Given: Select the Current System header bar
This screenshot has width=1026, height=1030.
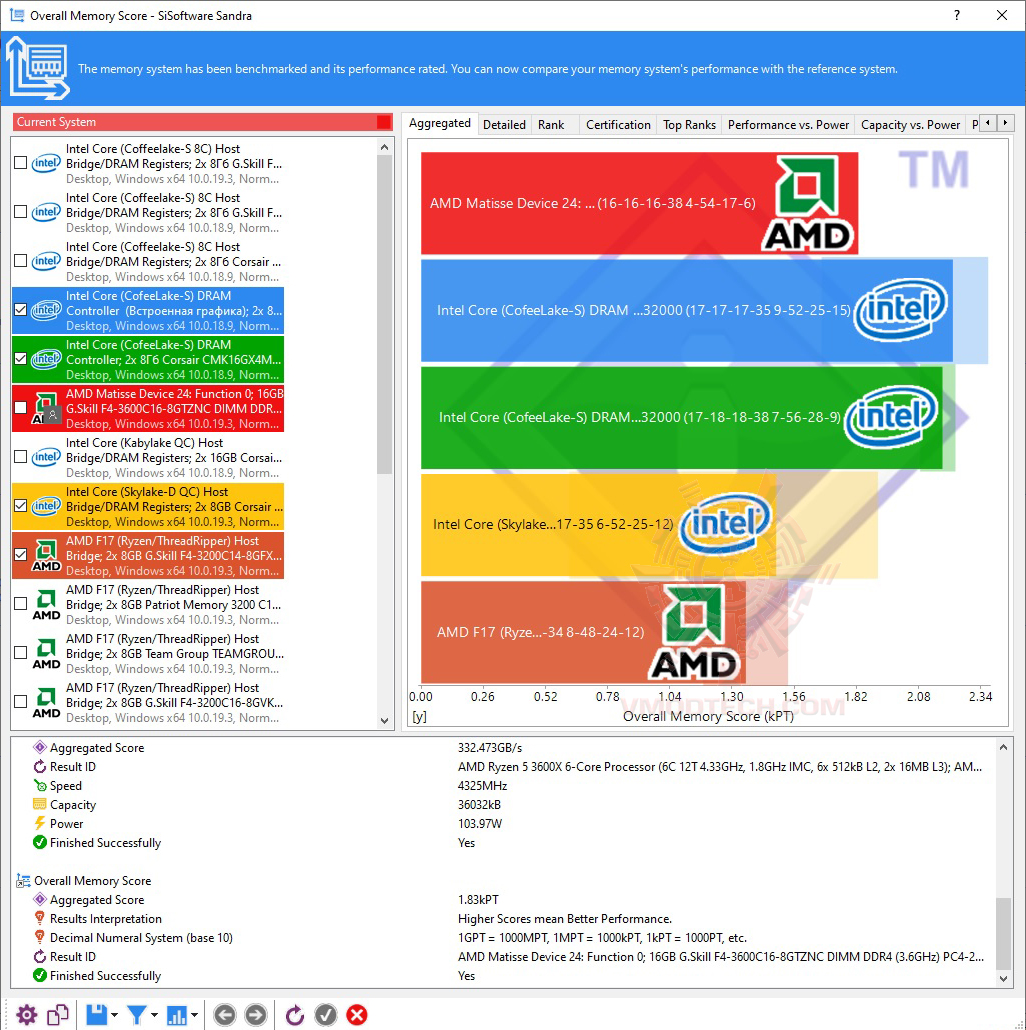Looking at the screenshot, I should 202,122.
